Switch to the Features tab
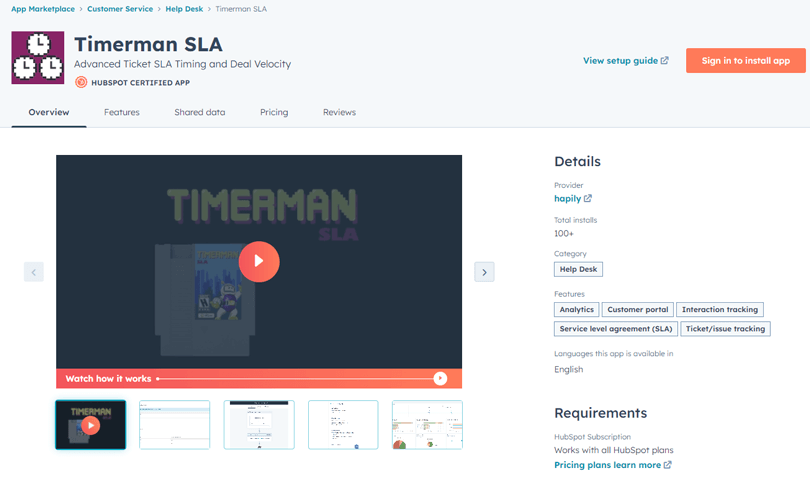 [121, 112]
